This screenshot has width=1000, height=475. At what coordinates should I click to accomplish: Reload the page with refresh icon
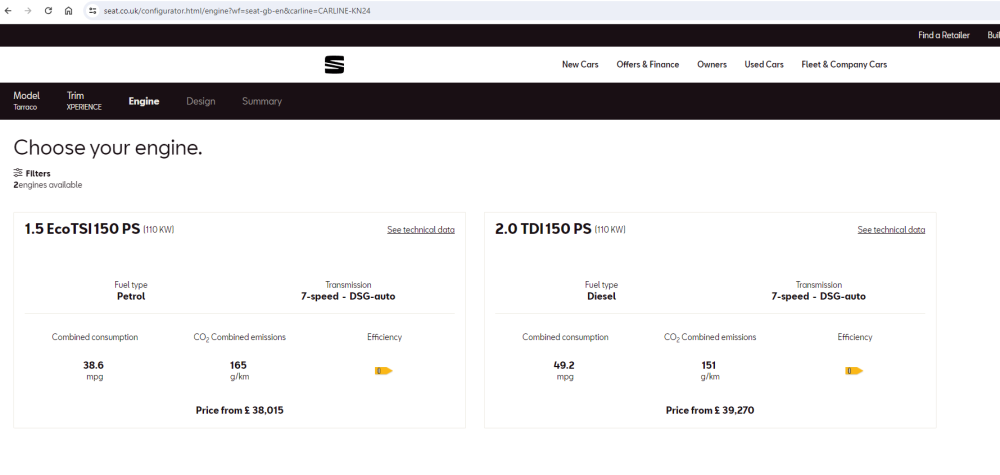(x=48, y=11)
